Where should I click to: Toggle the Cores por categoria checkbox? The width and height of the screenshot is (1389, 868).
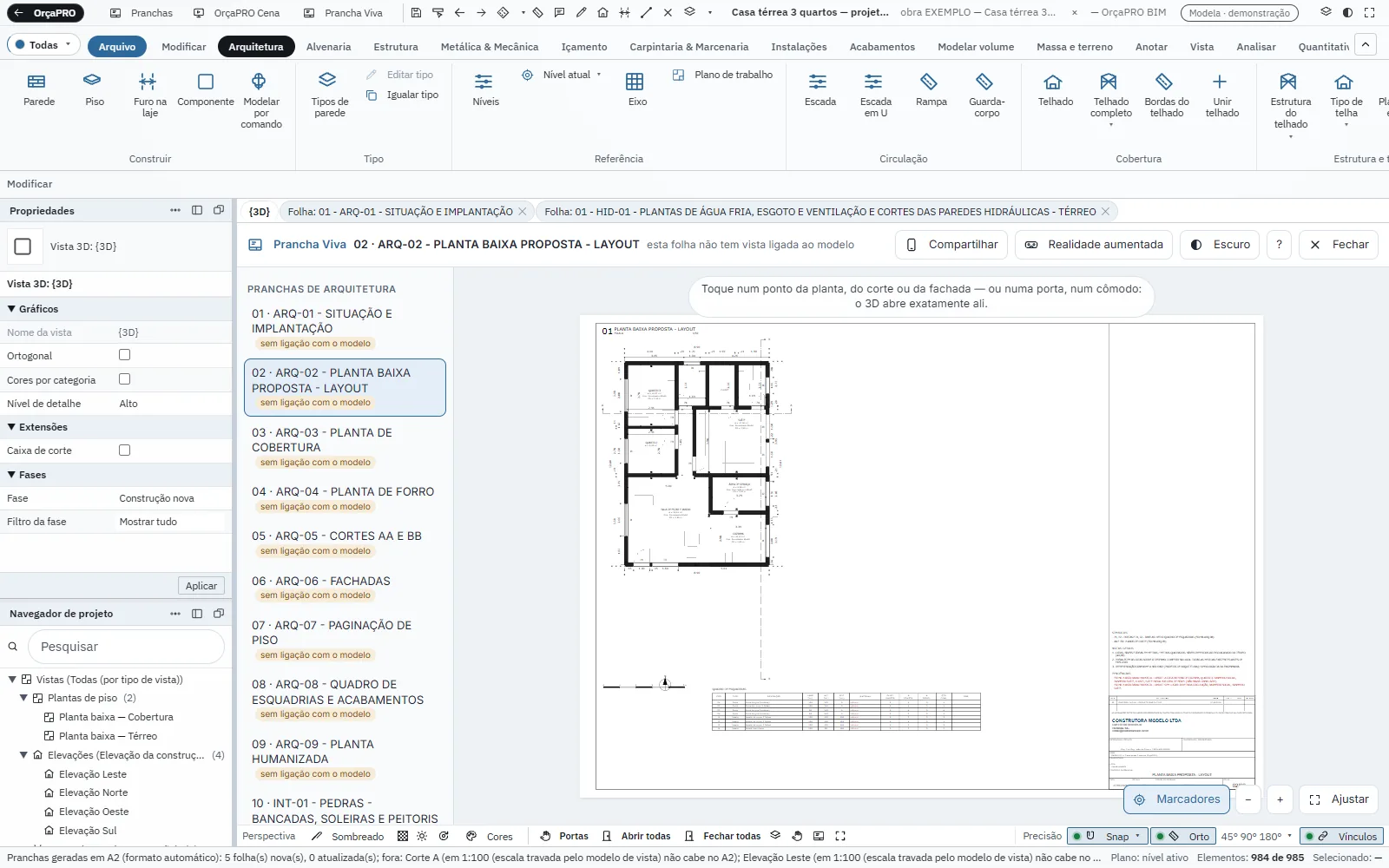coord(125,379)
